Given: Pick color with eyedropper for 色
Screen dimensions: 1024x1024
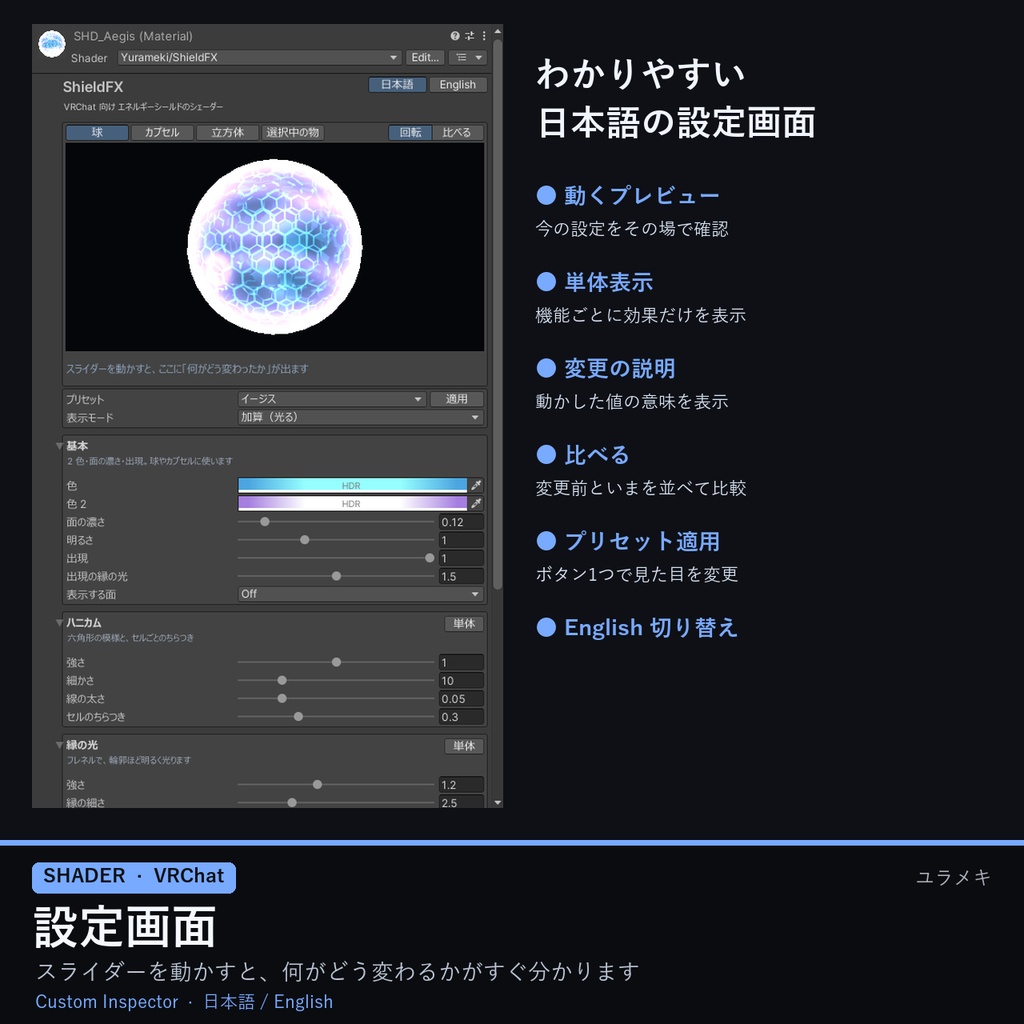Looking at the screenshot, I should tap(477, 485).
